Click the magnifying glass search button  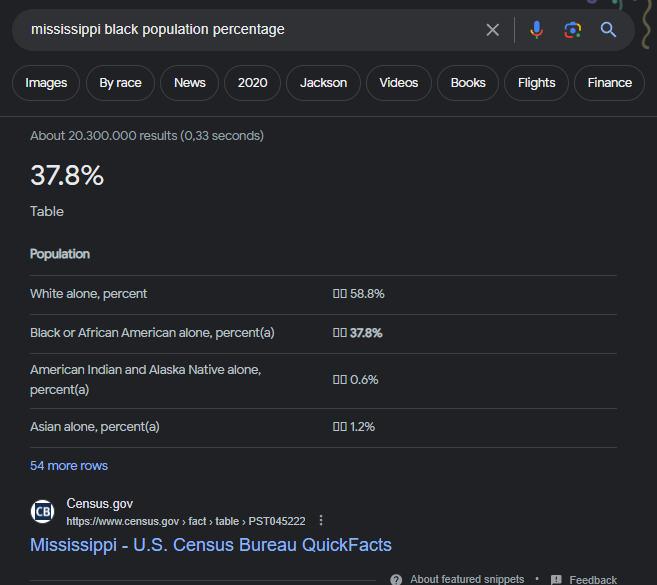(x=608, y=30)
